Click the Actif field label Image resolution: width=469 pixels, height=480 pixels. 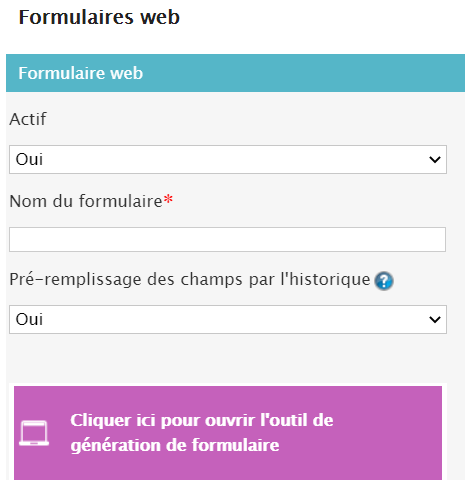(x=28, y=119)
